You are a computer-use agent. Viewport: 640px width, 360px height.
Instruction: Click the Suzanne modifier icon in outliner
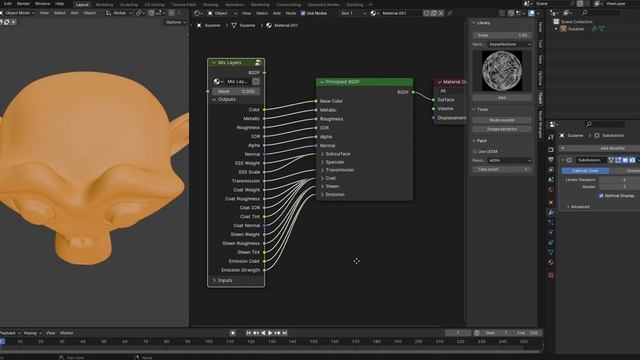pos(594,29)
